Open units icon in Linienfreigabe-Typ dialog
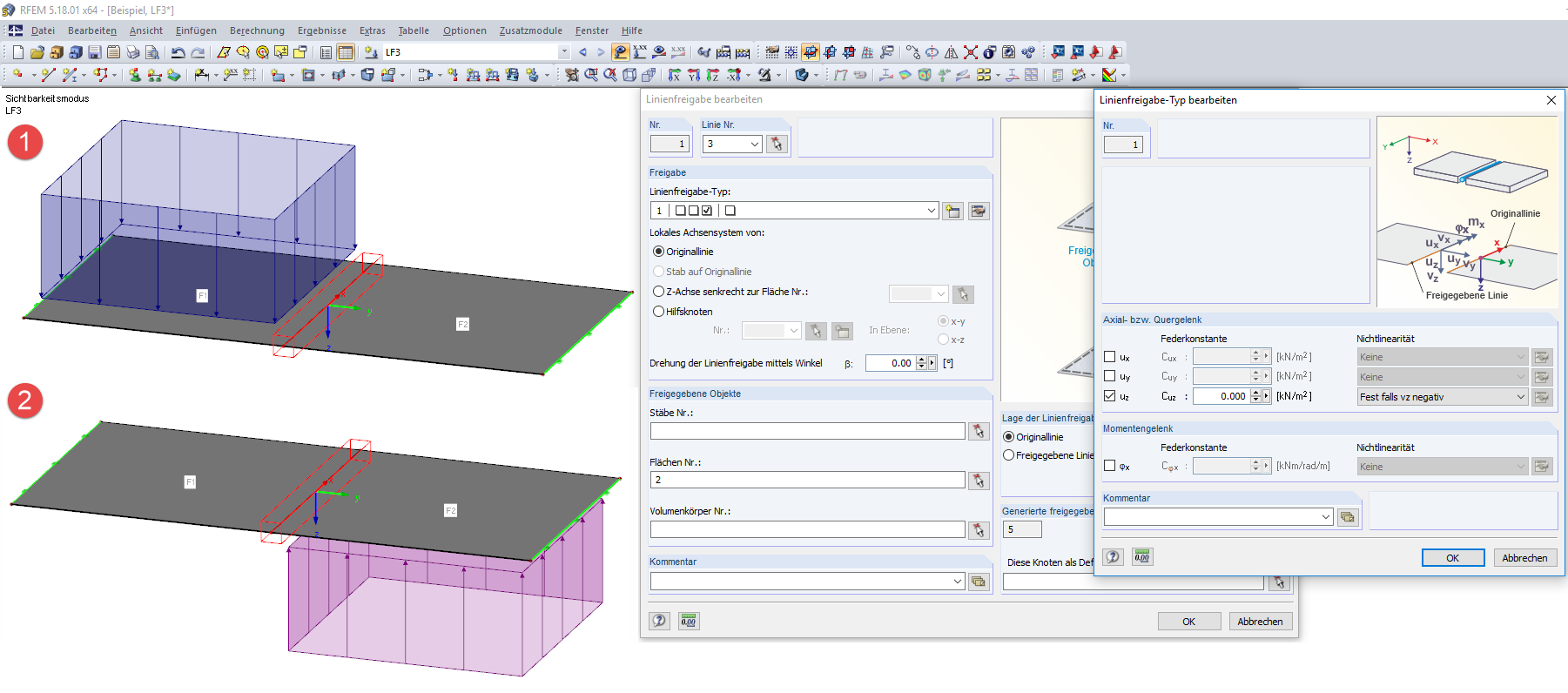Screen dimensions: 1568x693 (x=1142, y=556)
